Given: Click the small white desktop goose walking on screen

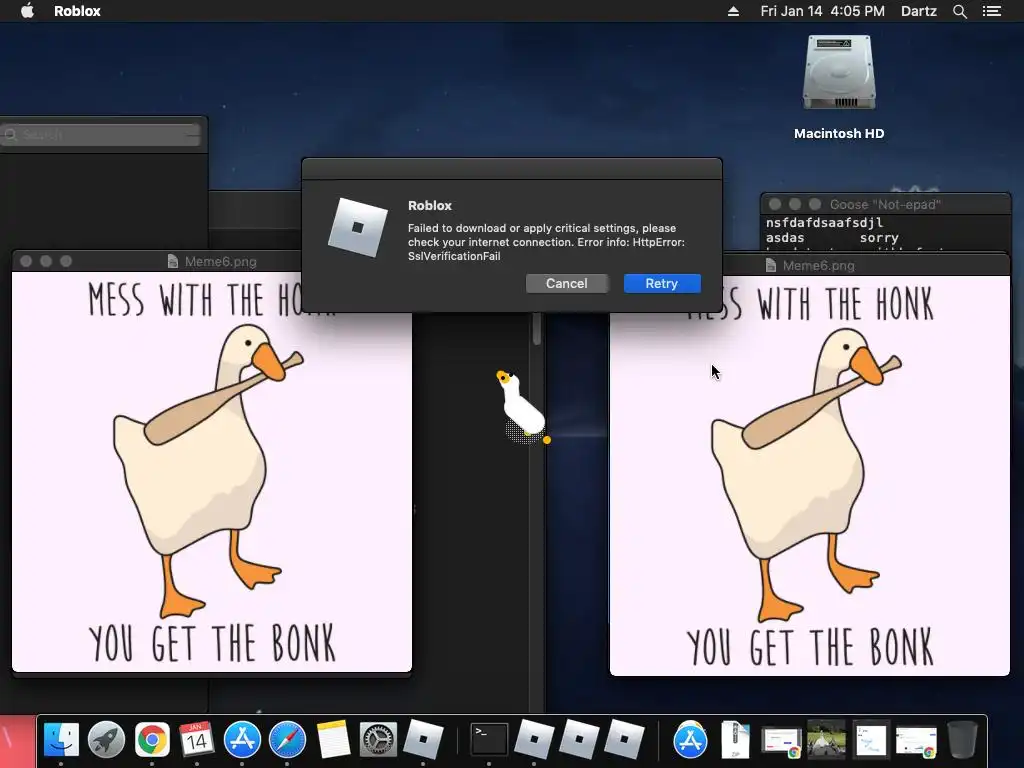Looking at the screenshot, I should [x=522, y=407].
